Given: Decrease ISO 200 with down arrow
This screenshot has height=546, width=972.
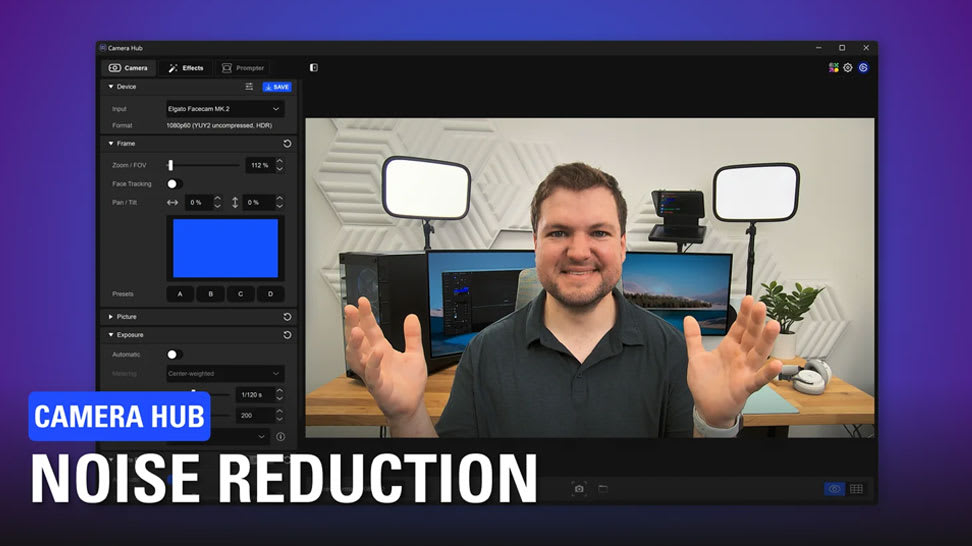Looking at the screenshot, I should 280,420.
